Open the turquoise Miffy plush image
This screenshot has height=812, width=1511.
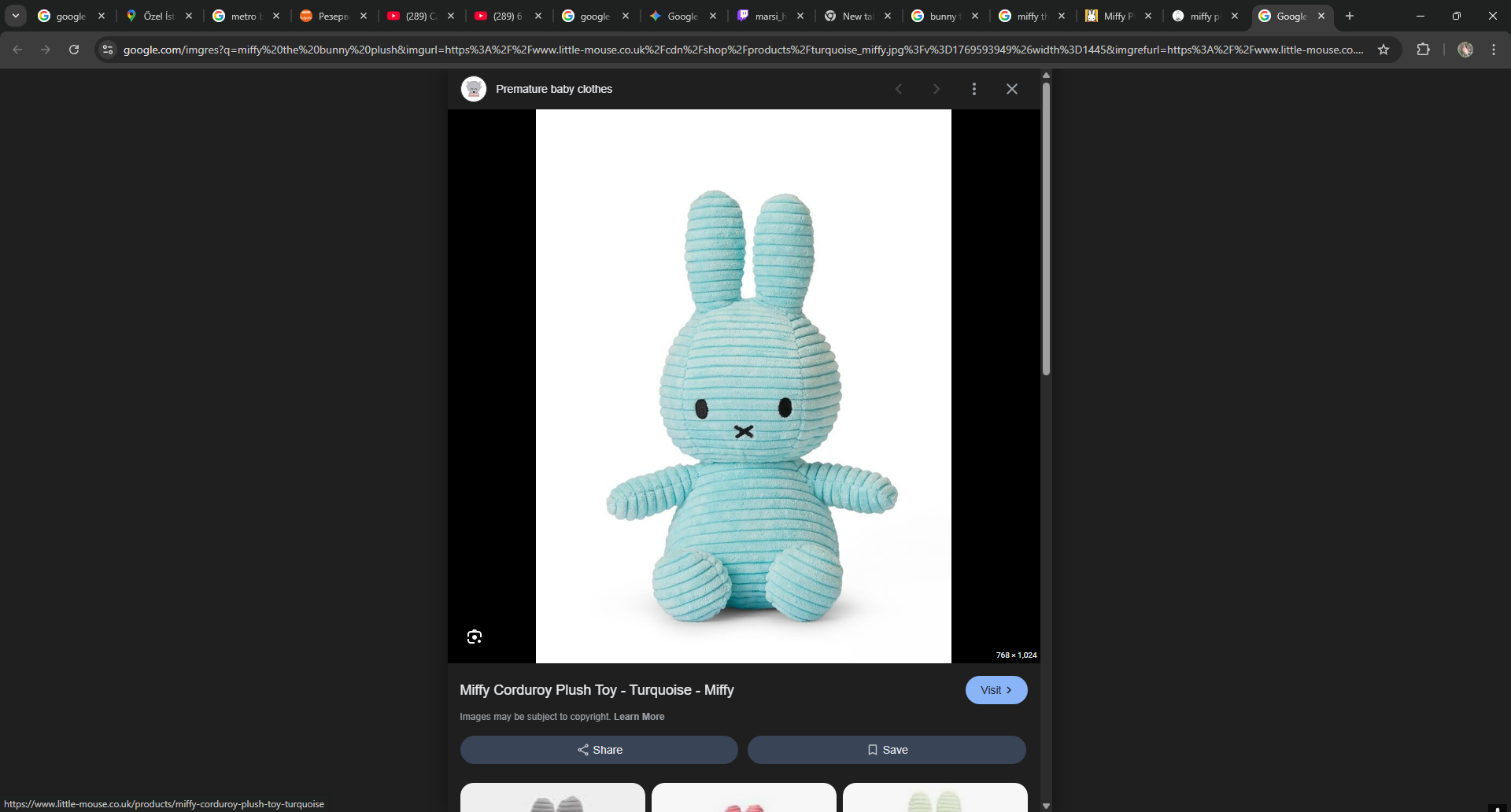(x=744, y=386)
